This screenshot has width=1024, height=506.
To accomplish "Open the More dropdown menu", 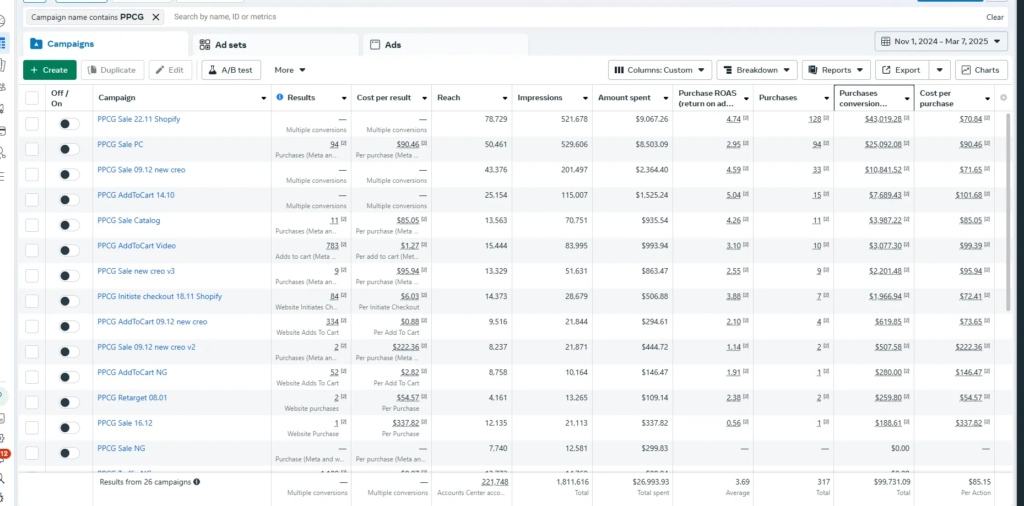I will point(290,70).
